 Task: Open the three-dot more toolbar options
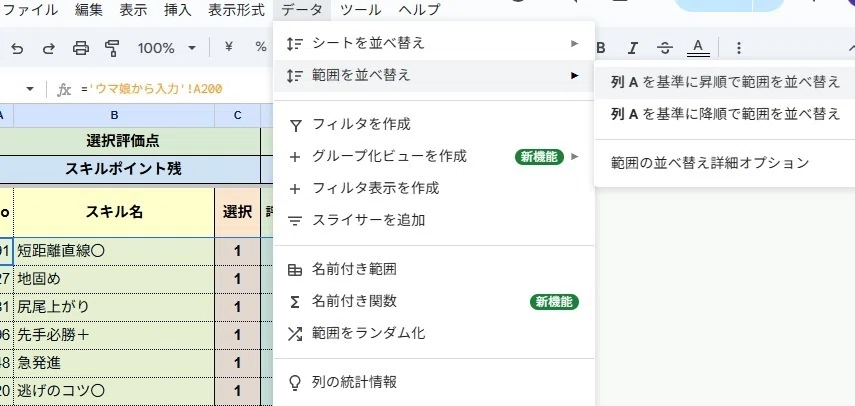click(739, 48)
